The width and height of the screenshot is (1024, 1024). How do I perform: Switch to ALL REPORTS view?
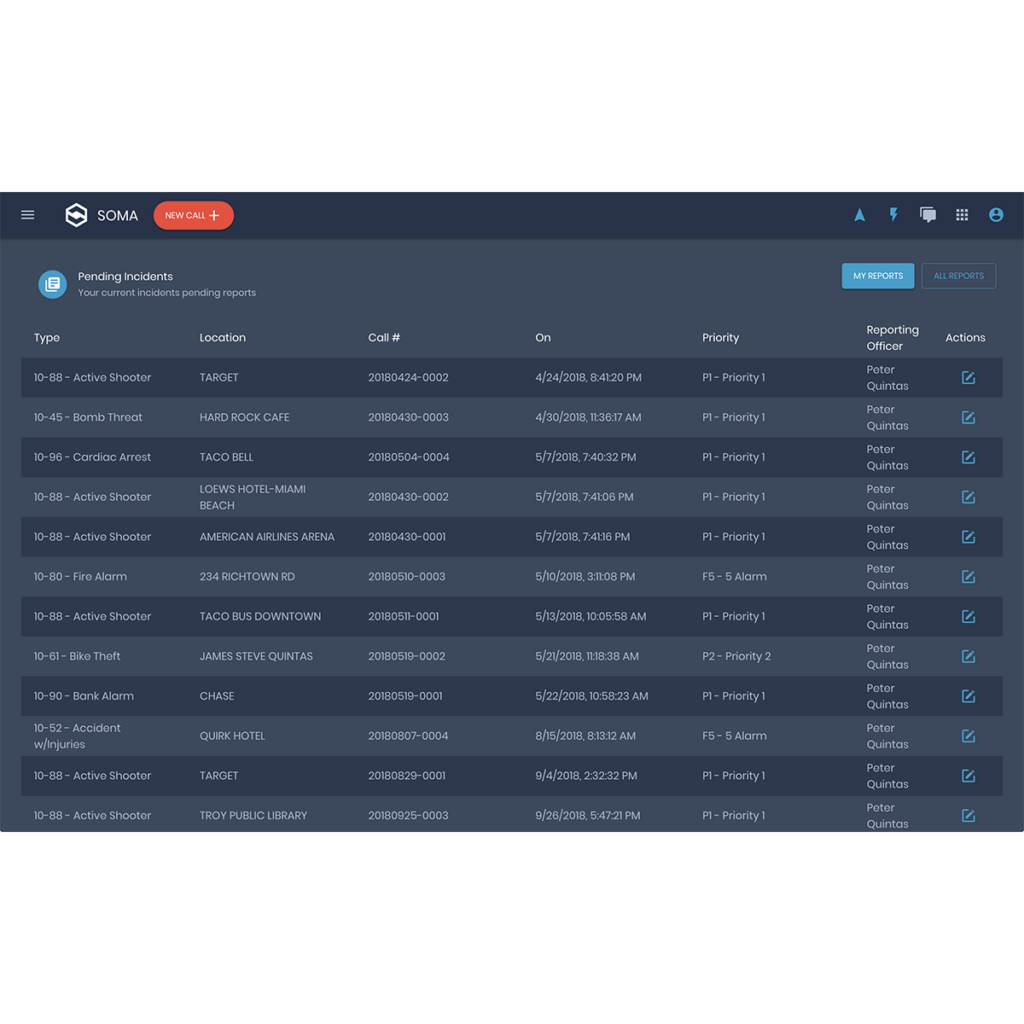click(x=958, y=276)
